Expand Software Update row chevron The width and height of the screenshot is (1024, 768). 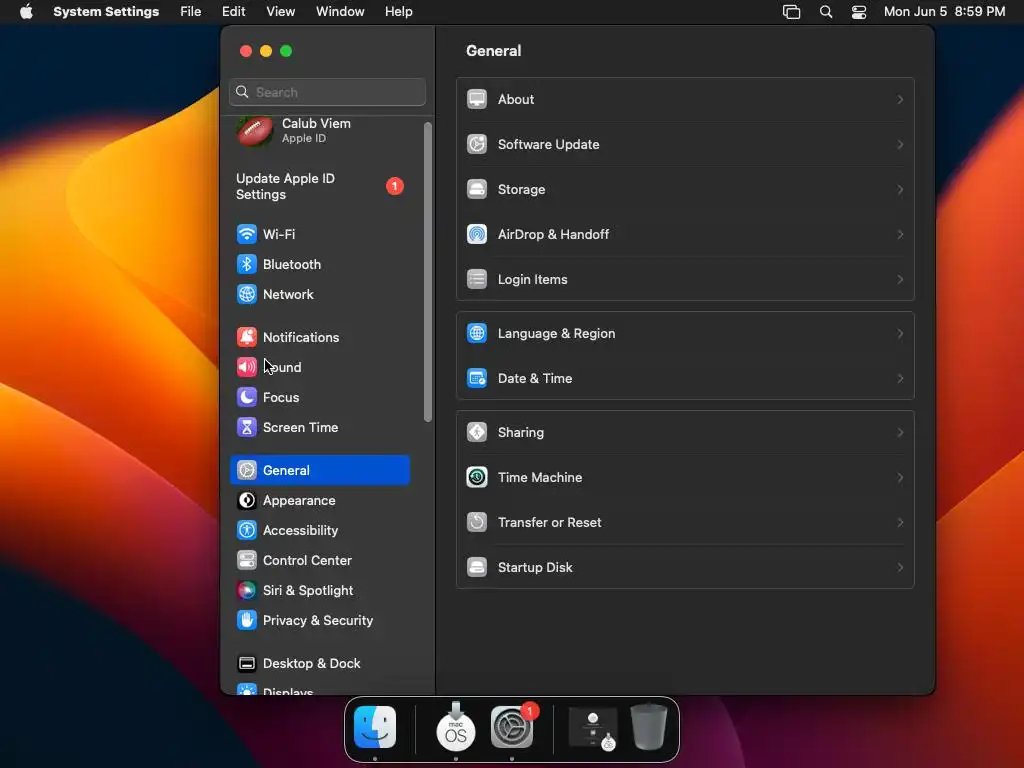(900, 144)
